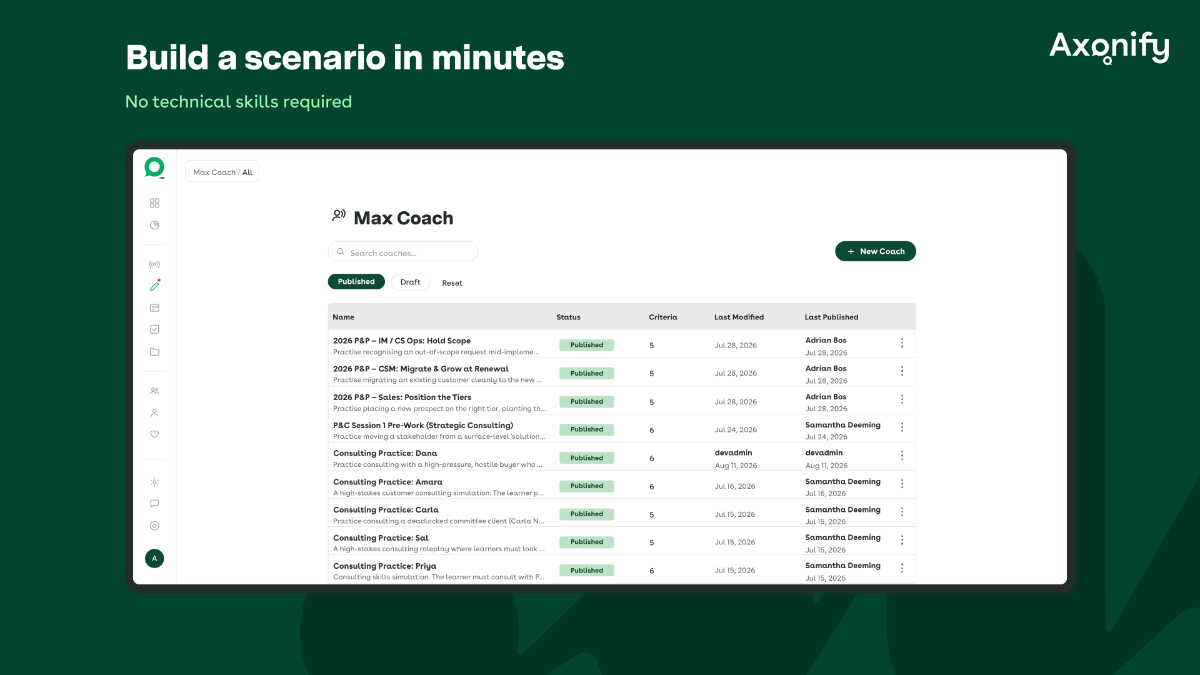The height and width of the screenshot is (675, 1200).
Task: Open 2026 P&P – CSM: Migrate & Grow at Renewal
Action: click(421, 368)
